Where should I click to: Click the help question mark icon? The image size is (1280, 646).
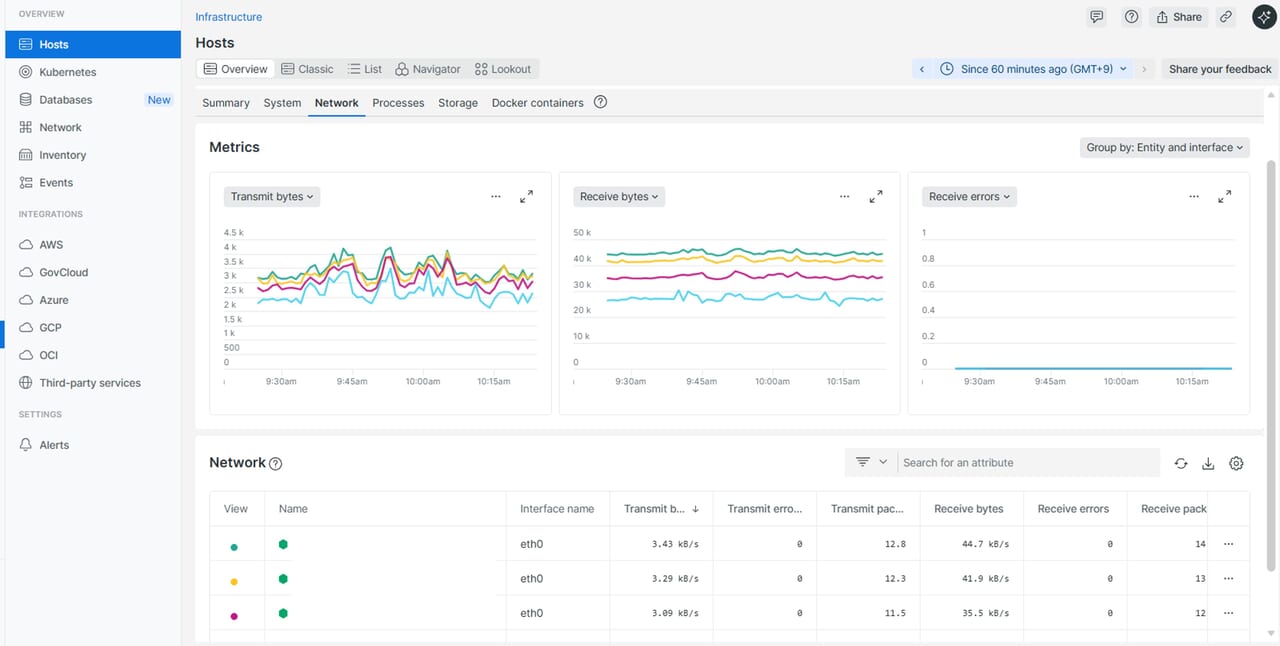point(1131,17)
